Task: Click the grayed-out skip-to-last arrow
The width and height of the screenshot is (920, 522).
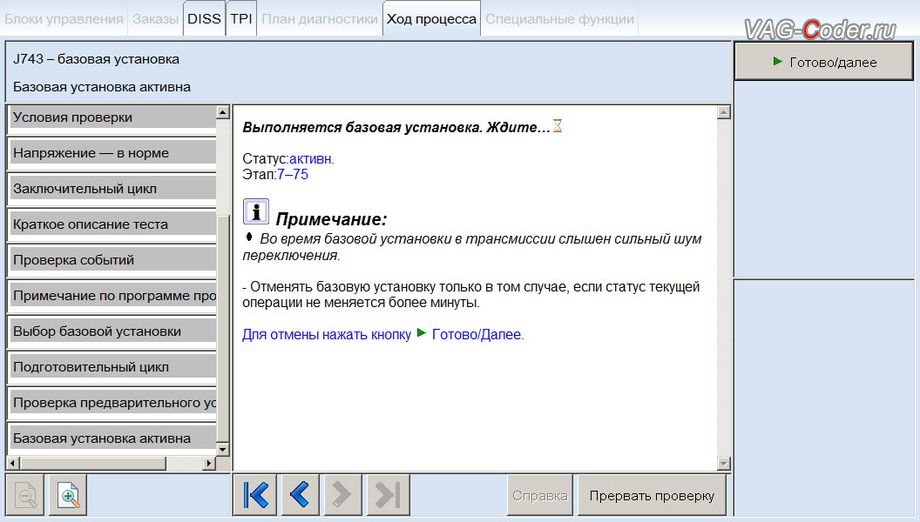Action: [x=388, y=494]
